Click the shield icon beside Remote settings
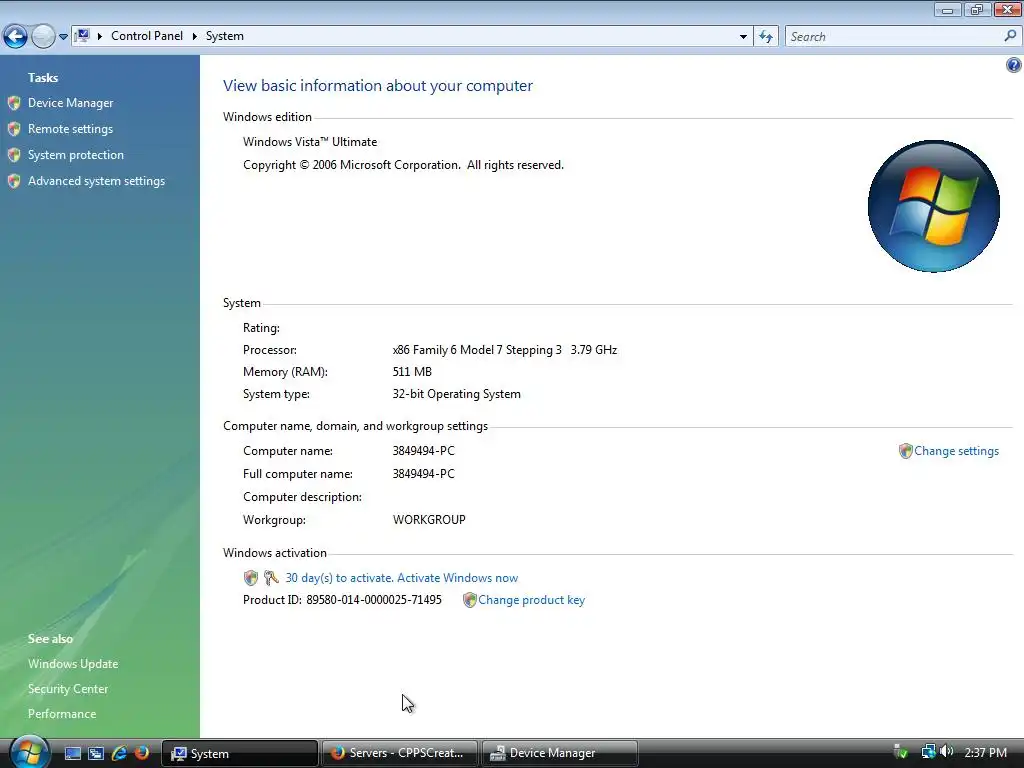1024x768 pixels. coord(14,129)
